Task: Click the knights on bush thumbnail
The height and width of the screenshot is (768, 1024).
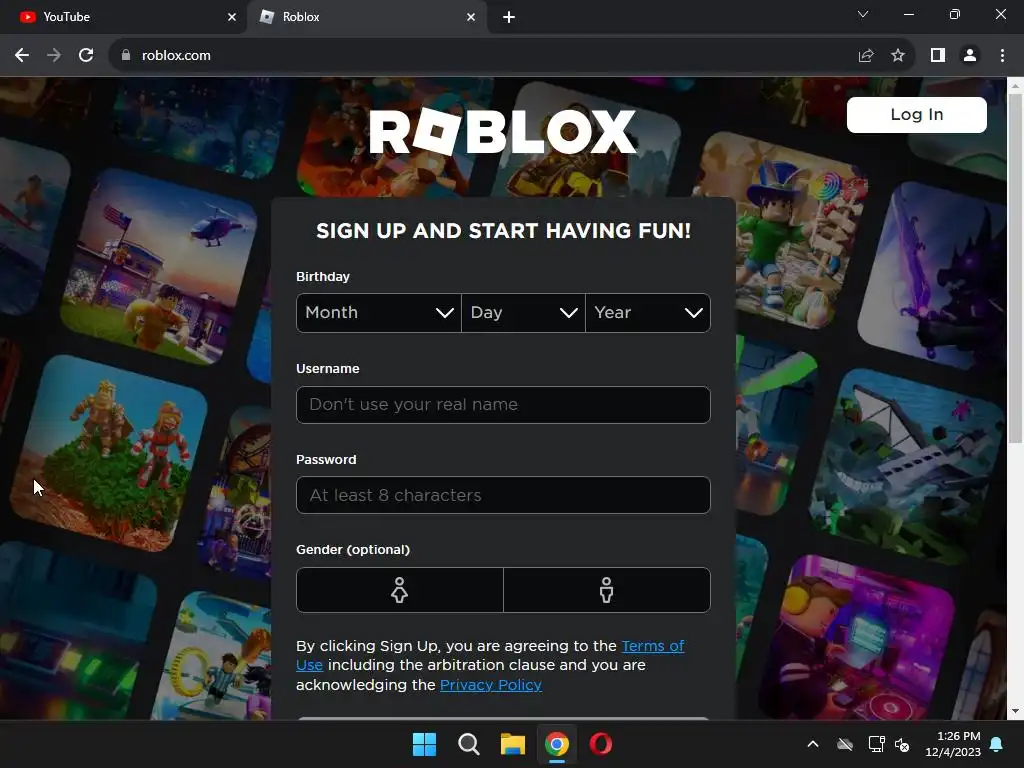Action: point(108,453)
